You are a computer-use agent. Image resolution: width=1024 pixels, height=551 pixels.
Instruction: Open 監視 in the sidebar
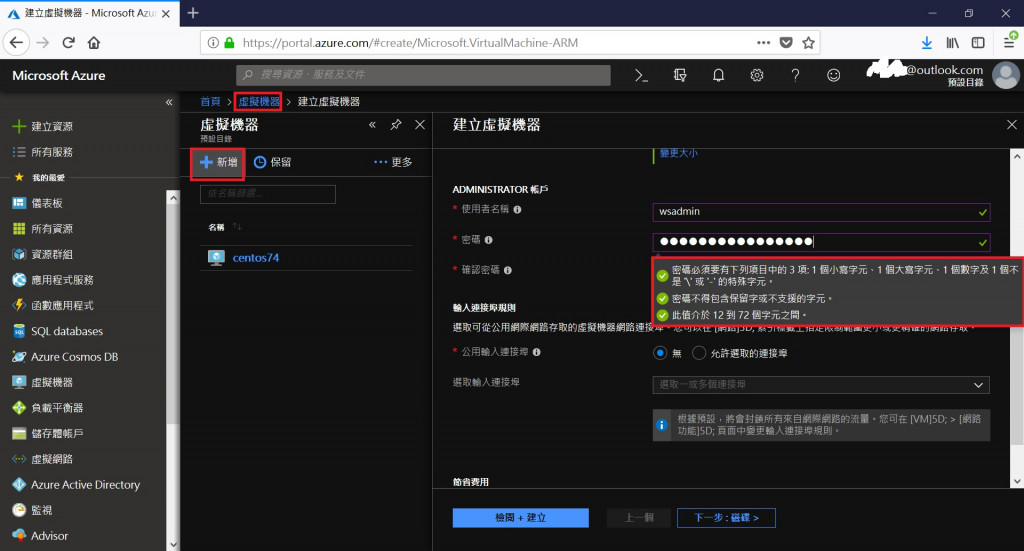(x=33, y=510)
